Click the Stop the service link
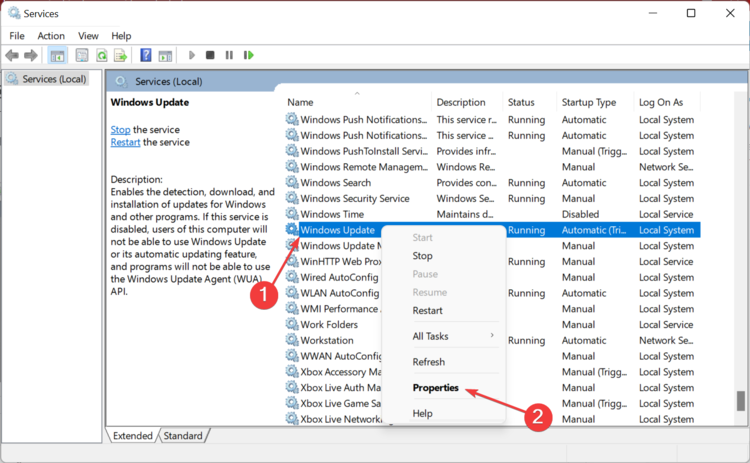 (120, 130)
